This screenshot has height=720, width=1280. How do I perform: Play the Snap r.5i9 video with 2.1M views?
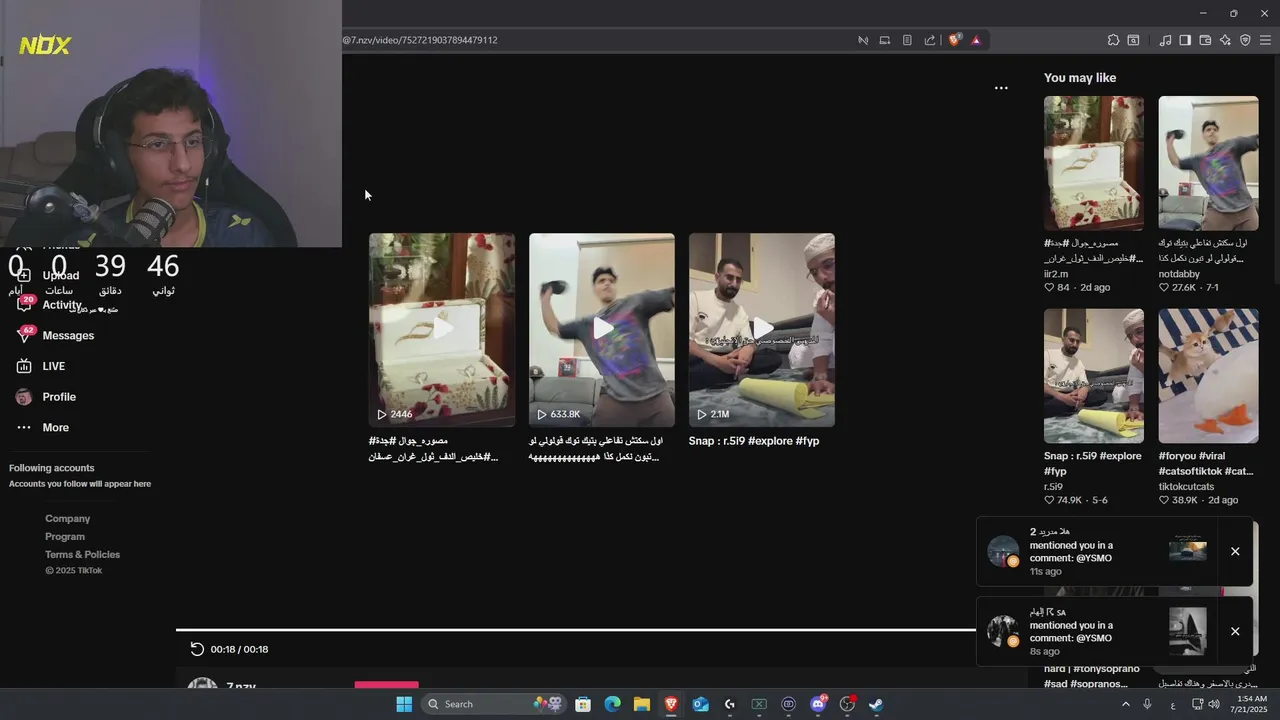[x=762, y=330]
